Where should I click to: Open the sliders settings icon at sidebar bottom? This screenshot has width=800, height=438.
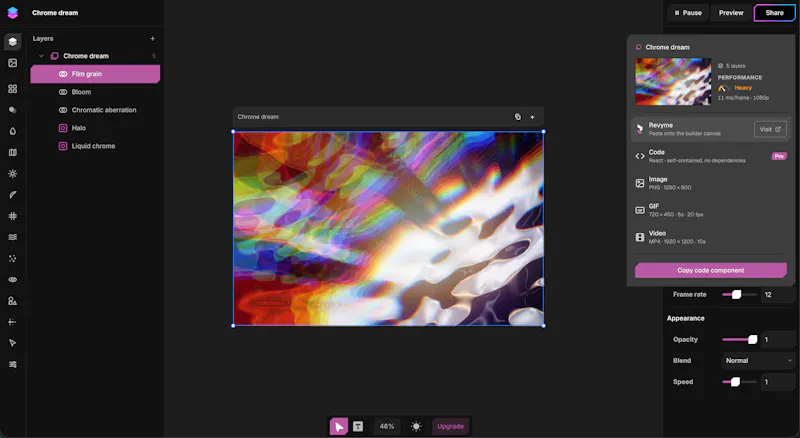tap(13, 364)
